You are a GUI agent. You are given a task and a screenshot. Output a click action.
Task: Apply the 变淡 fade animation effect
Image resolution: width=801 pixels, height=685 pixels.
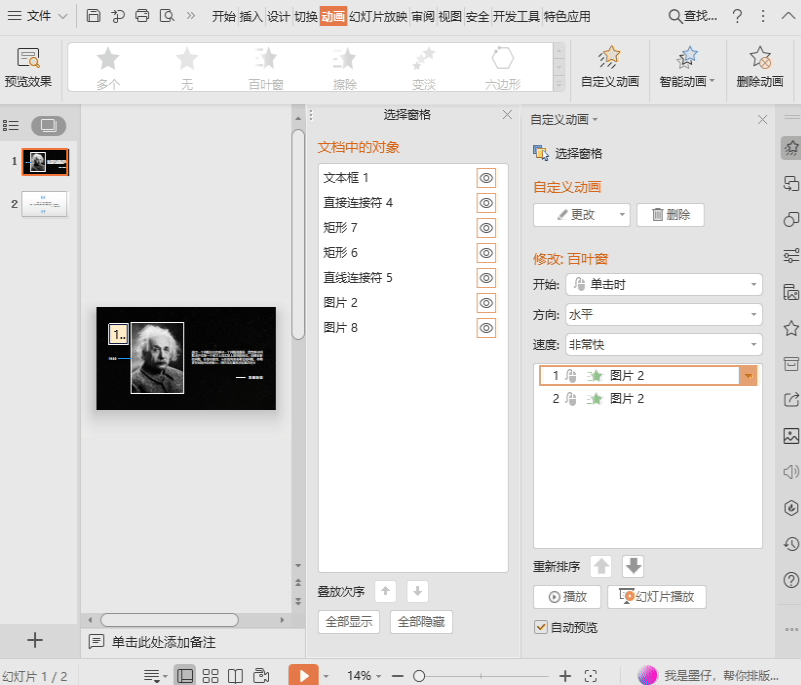tap(424, 68)
